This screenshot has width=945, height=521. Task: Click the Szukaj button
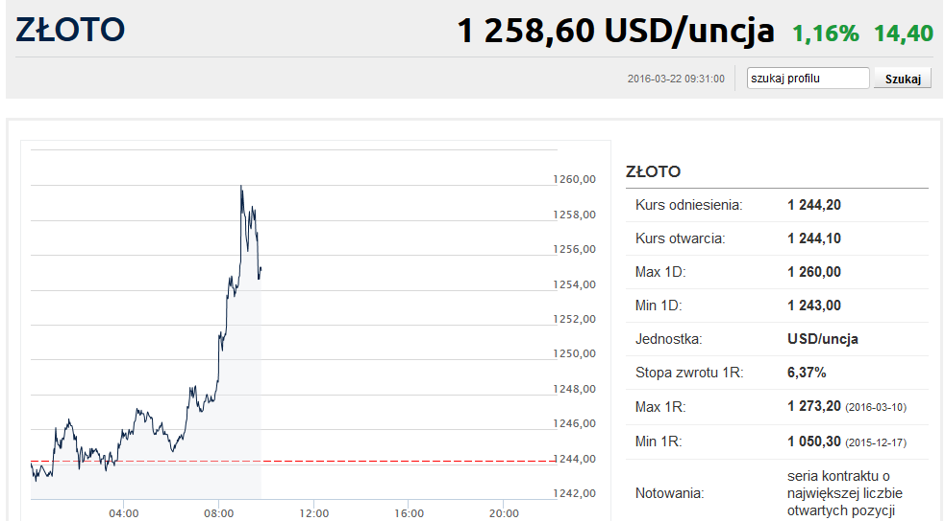pos(902,78)
